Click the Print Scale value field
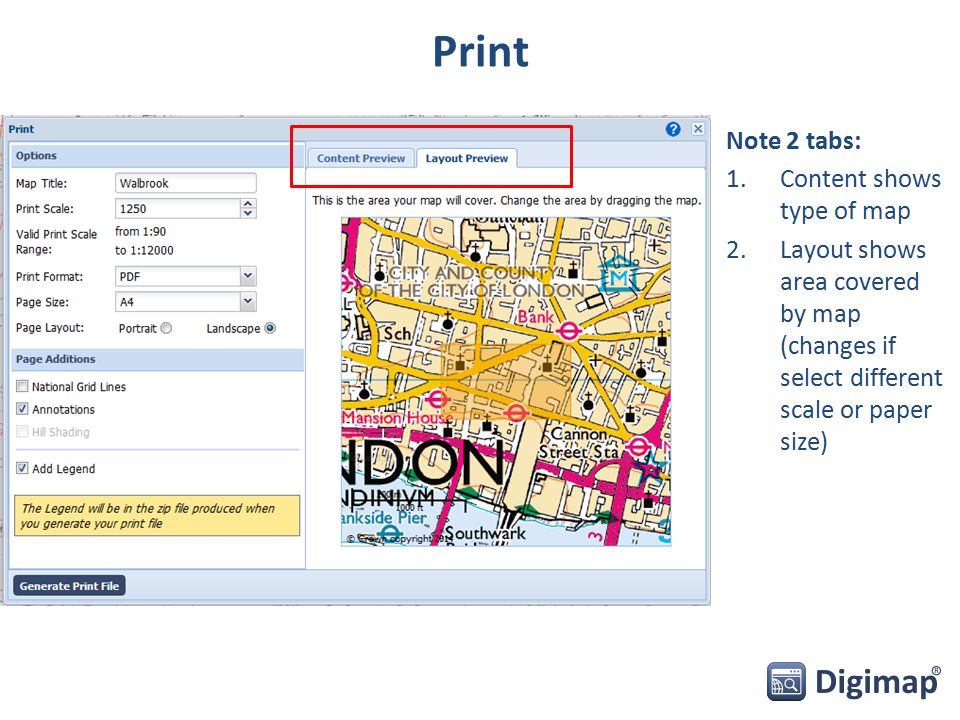The height and width of the screenshot is (720, 960). [178, 209]
